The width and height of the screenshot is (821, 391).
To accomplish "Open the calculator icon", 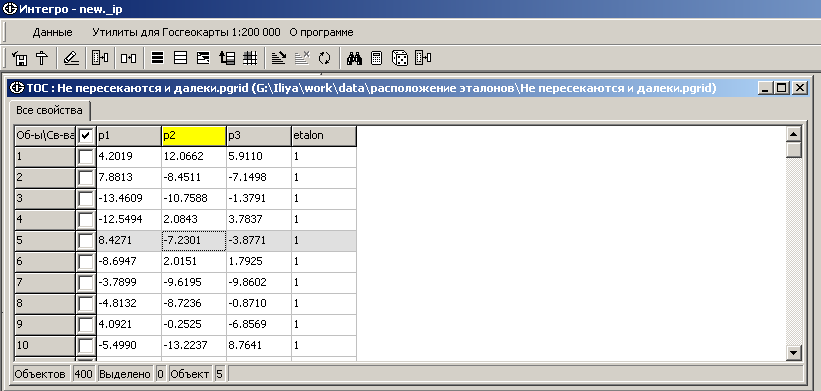I will click(x=376, y=58).
